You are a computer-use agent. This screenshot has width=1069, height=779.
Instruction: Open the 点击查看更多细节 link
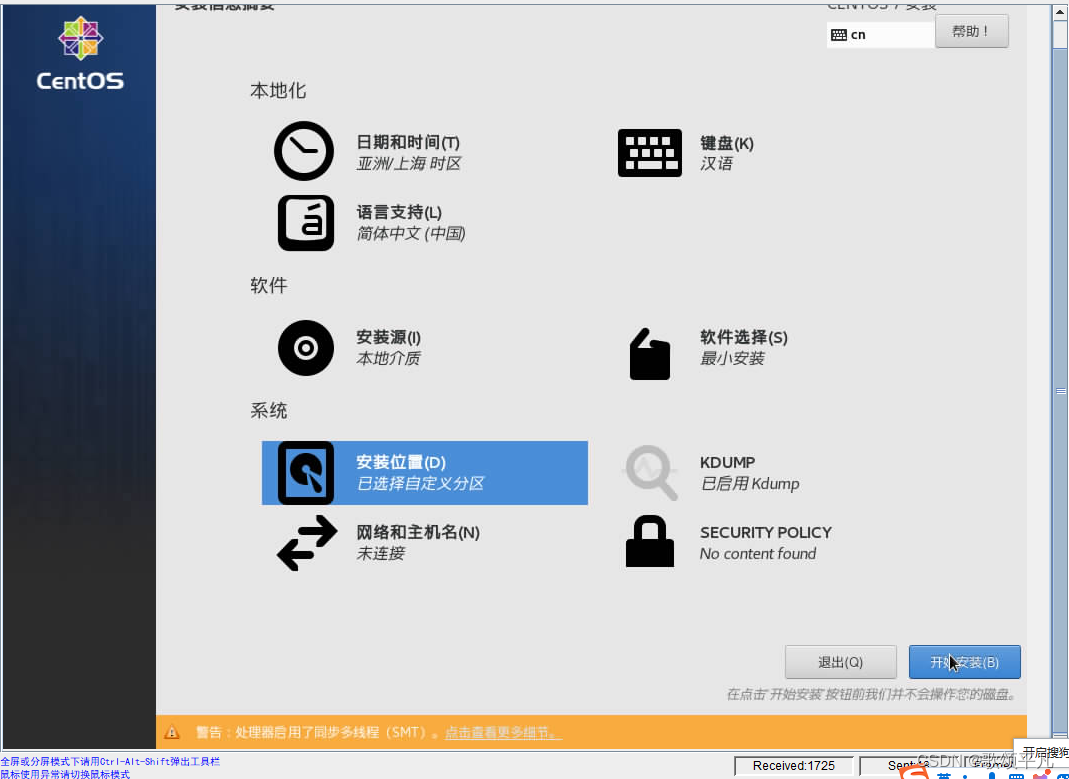point(503,733)
